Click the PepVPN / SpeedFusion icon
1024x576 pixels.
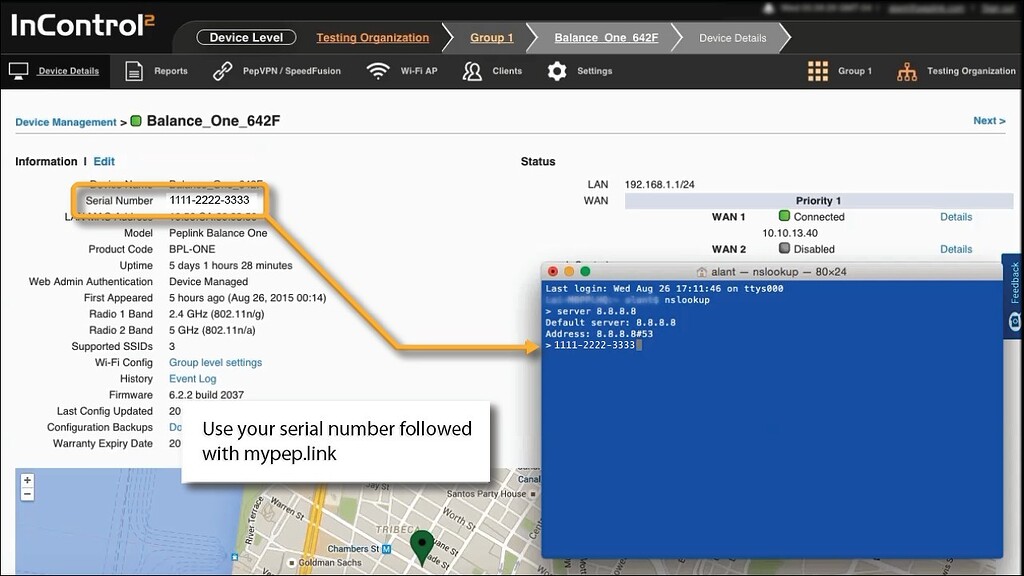pos(224,71)
